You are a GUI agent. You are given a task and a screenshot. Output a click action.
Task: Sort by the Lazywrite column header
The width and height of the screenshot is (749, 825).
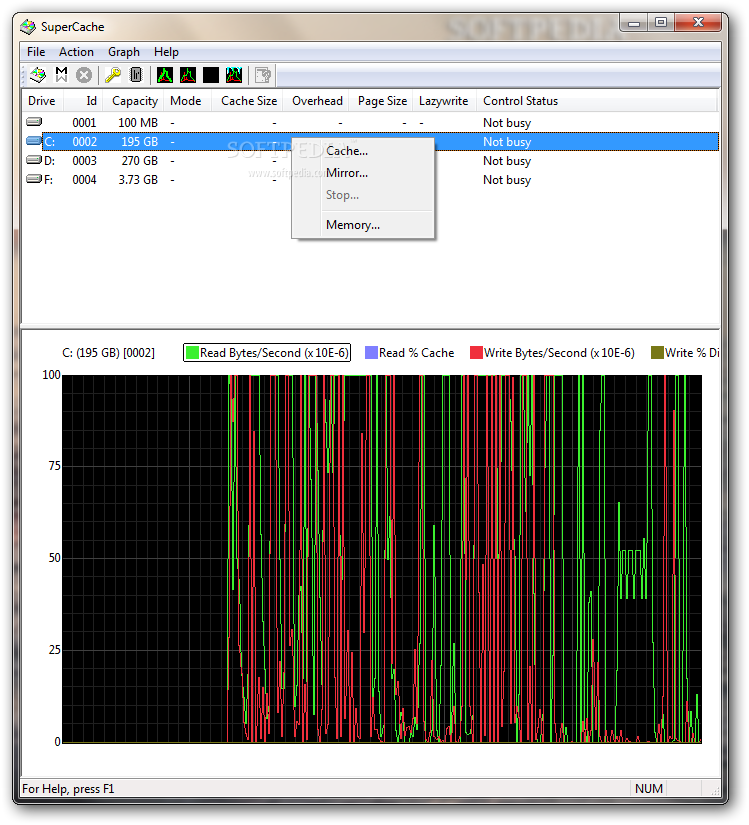[444, 101]
